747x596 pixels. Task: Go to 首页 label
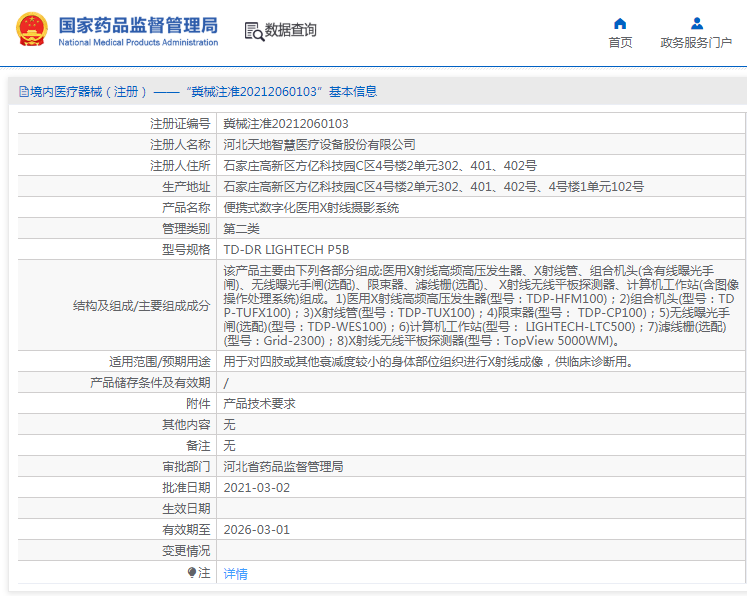click(620, 43)
